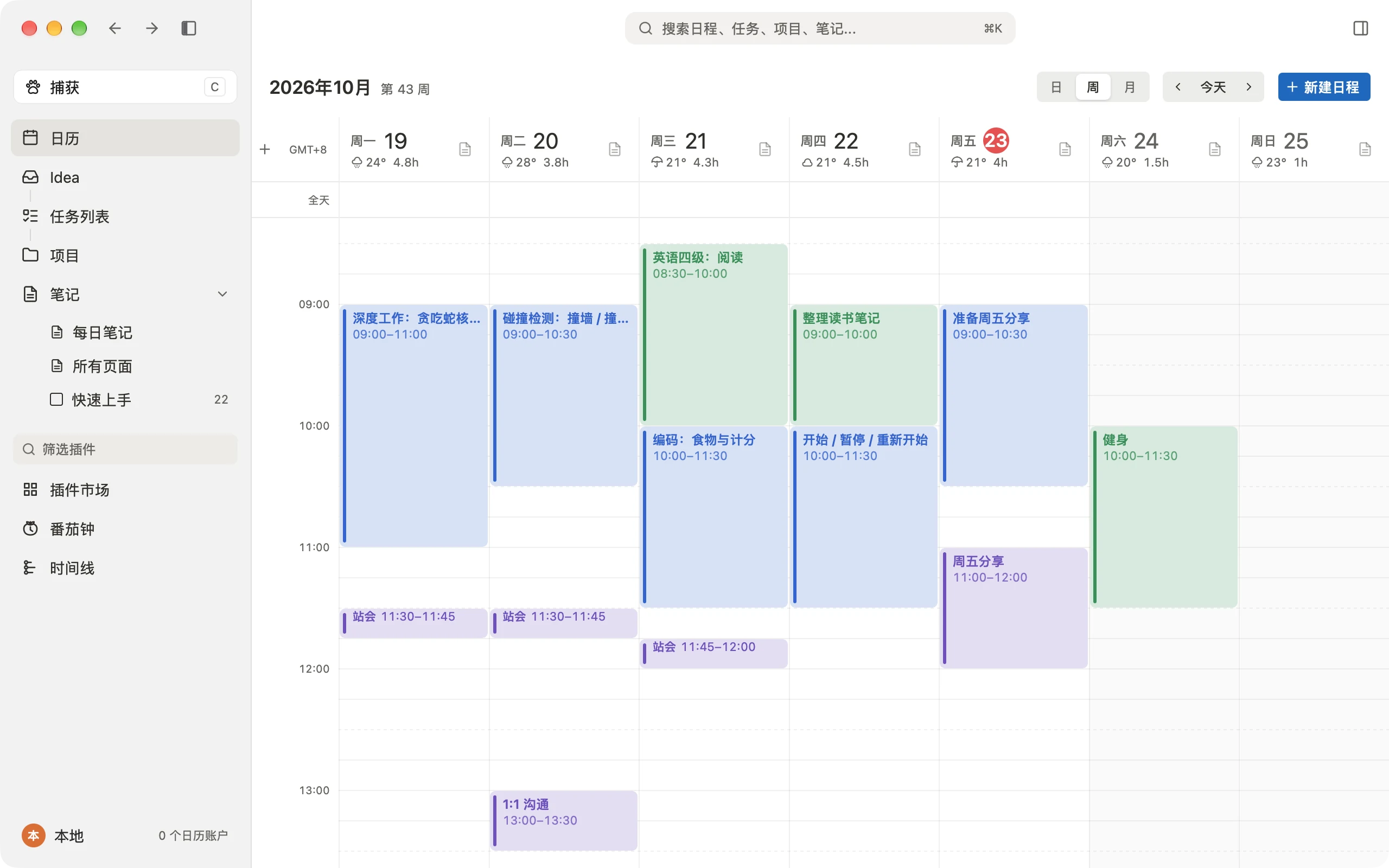1389x868 pixels.
Task: Go to the next week
Action: coord(1248,87)
